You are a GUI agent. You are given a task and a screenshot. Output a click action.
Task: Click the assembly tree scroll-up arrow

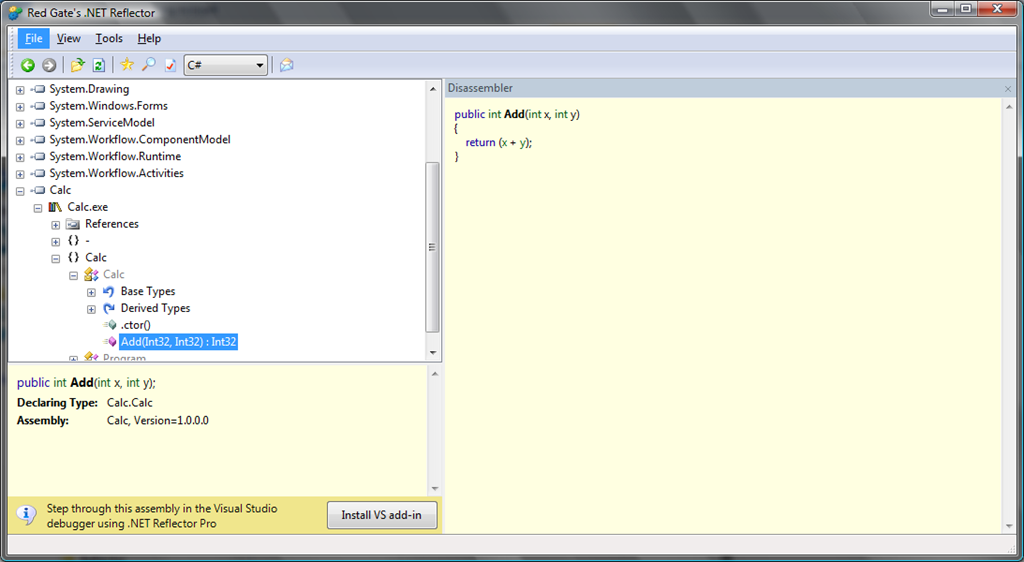click(x=433, y=89)
